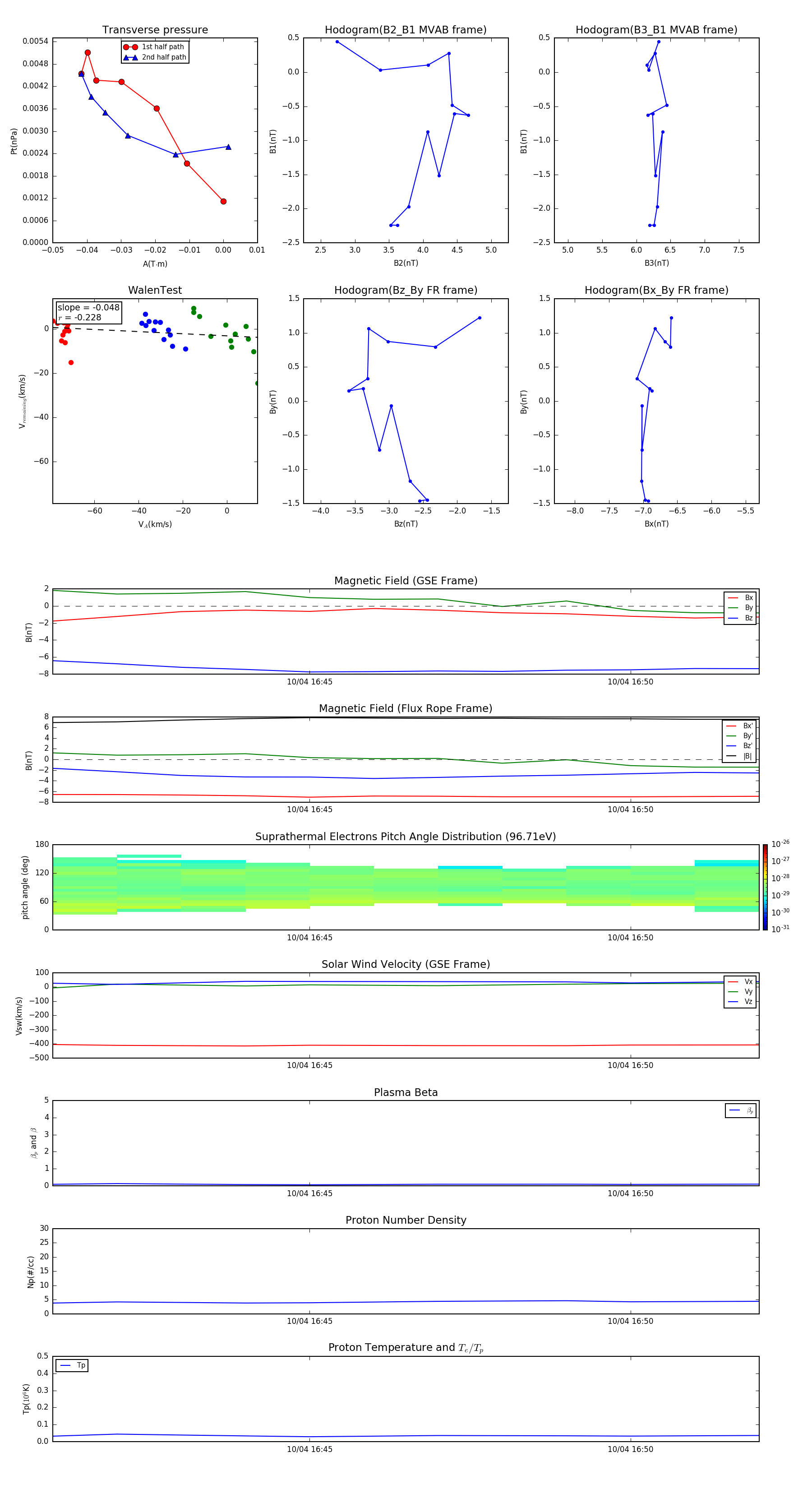Click the '|B|' legend entry in Flux Rope plot
Image resolution: width=812 pixels, height=1489 pixels.
740,756
